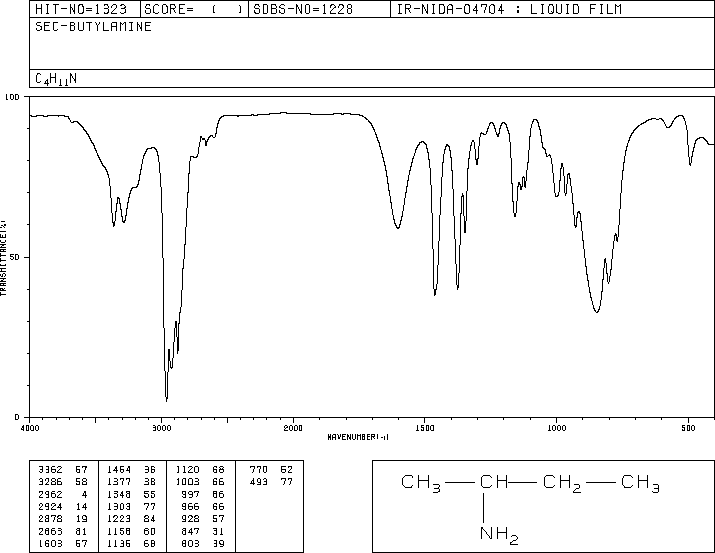Select IR-NIDA-04704 : LIQUID FILM text
The width and height of the screenshot is (715, 553).
click(509, 9)
